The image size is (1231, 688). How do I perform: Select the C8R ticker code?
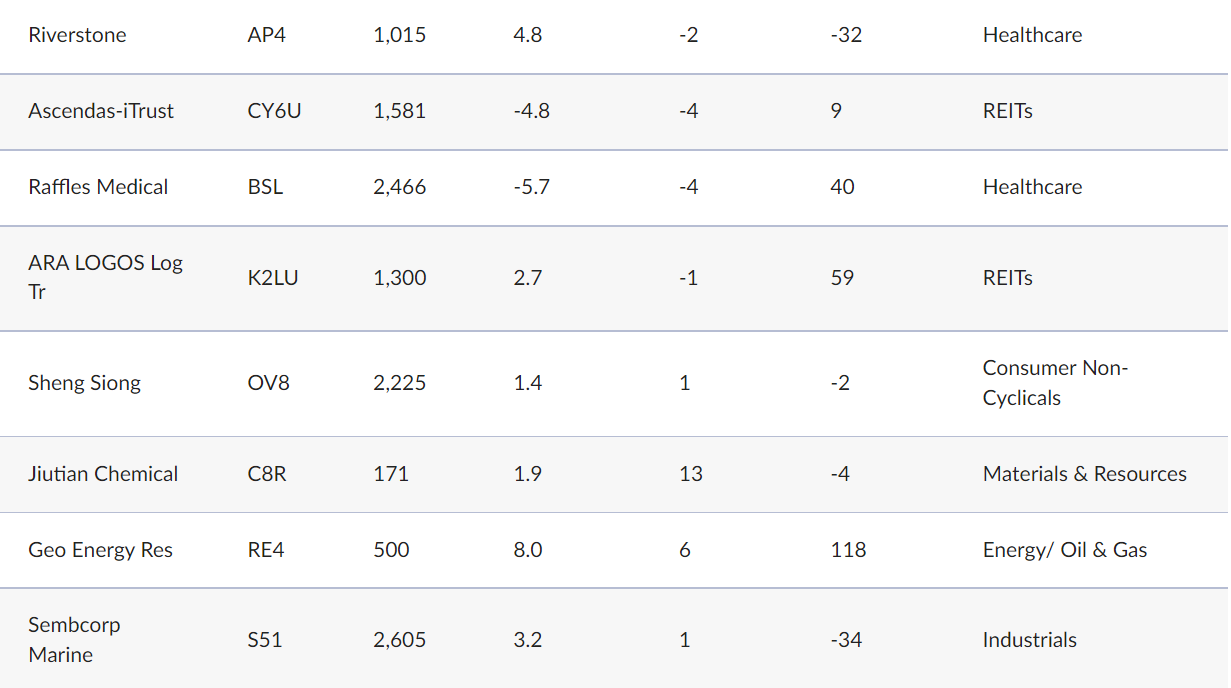tap(267, 474)
